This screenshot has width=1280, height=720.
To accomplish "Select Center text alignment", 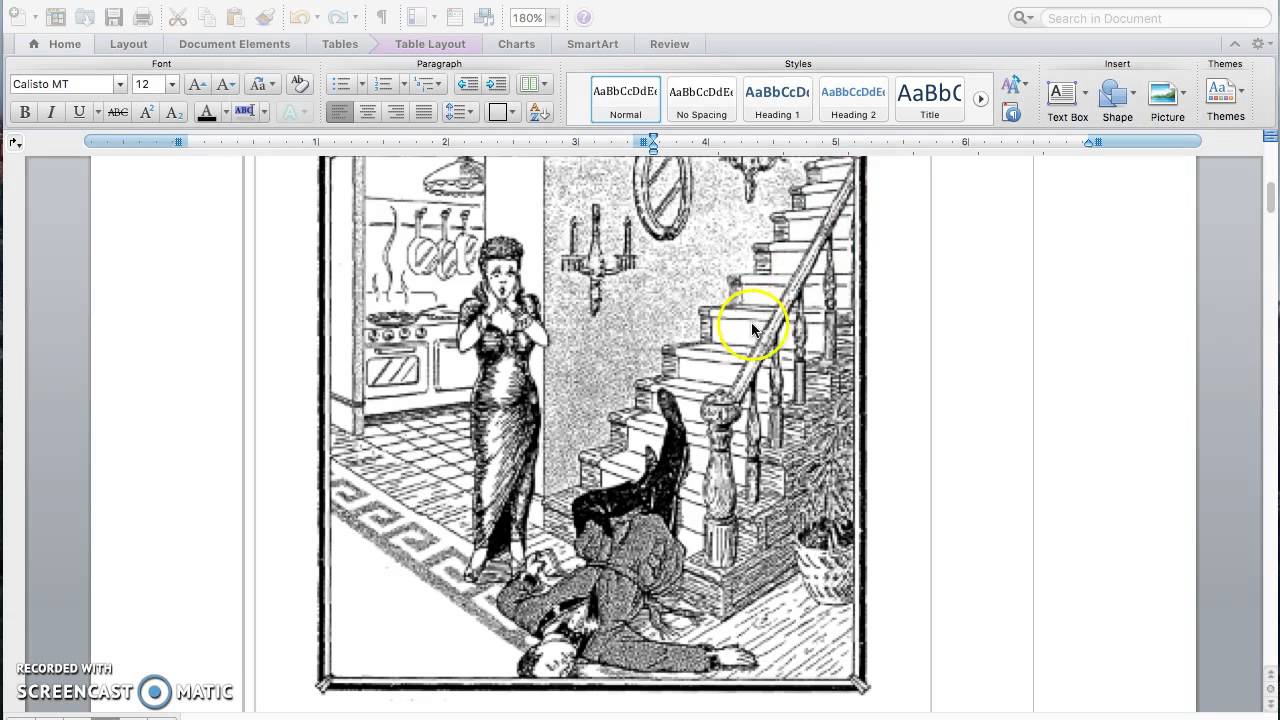I will click(x=368, y=112).
